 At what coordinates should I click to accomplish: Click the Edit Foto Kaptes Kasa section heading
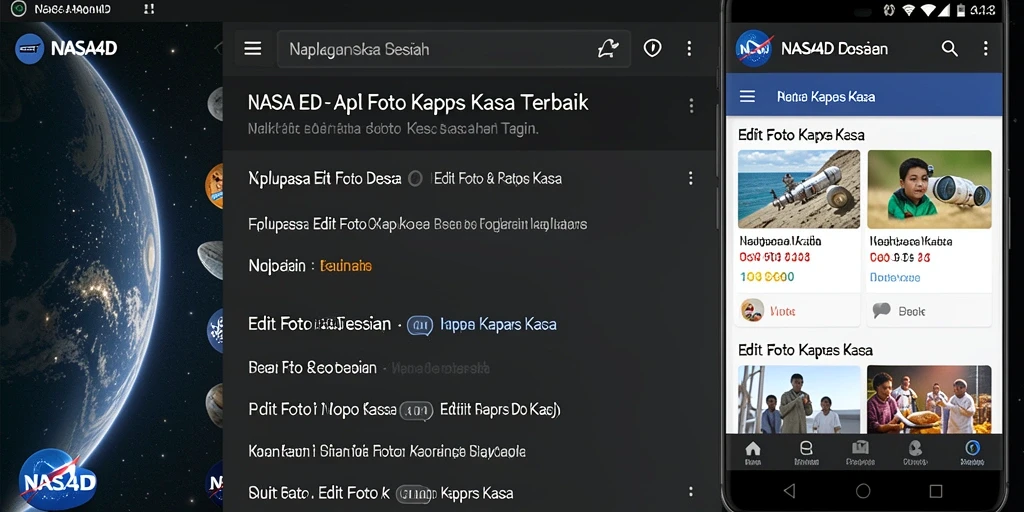pos(805,350)
